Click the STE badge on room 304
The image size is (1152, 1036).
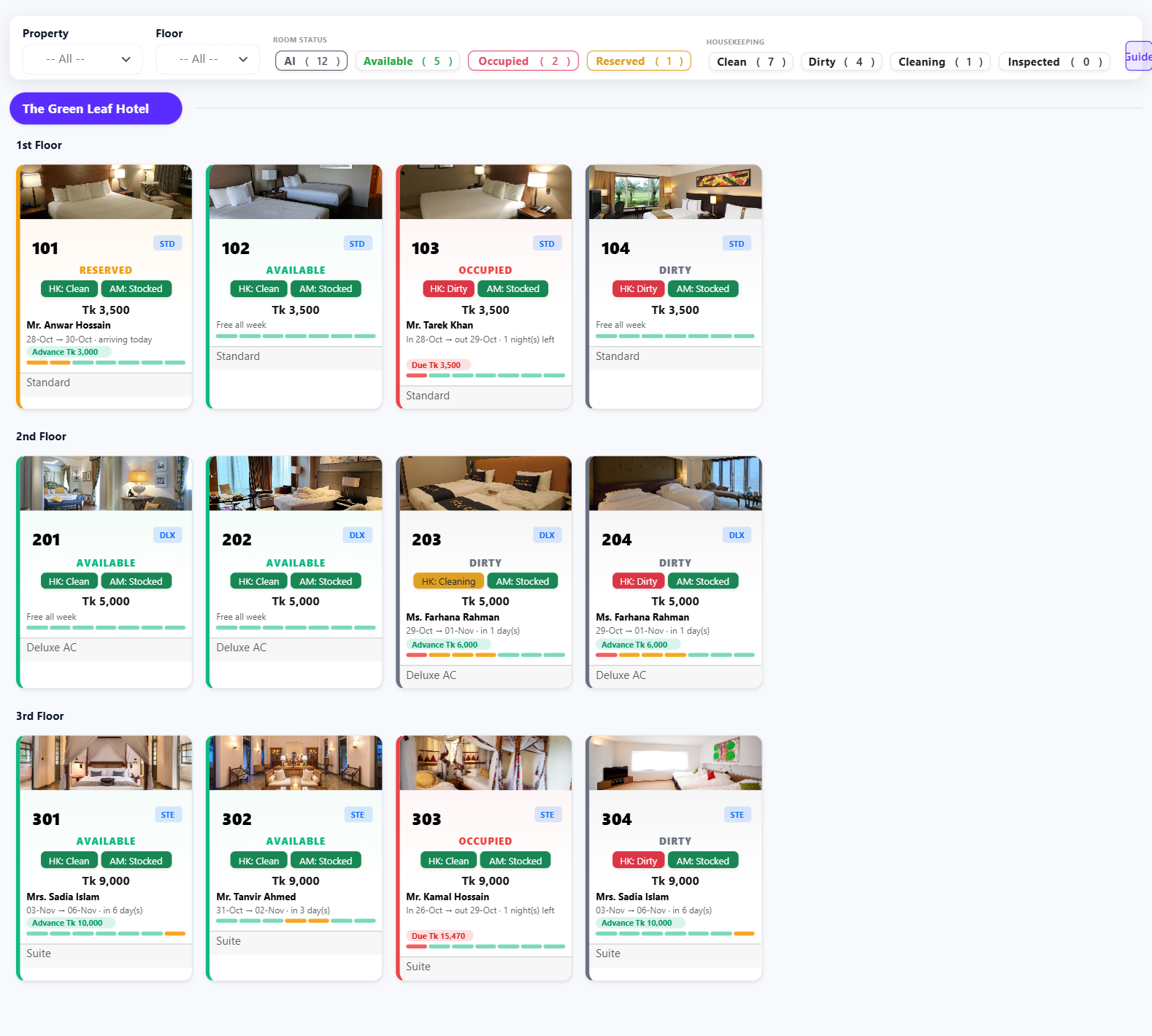coord(737,815)
